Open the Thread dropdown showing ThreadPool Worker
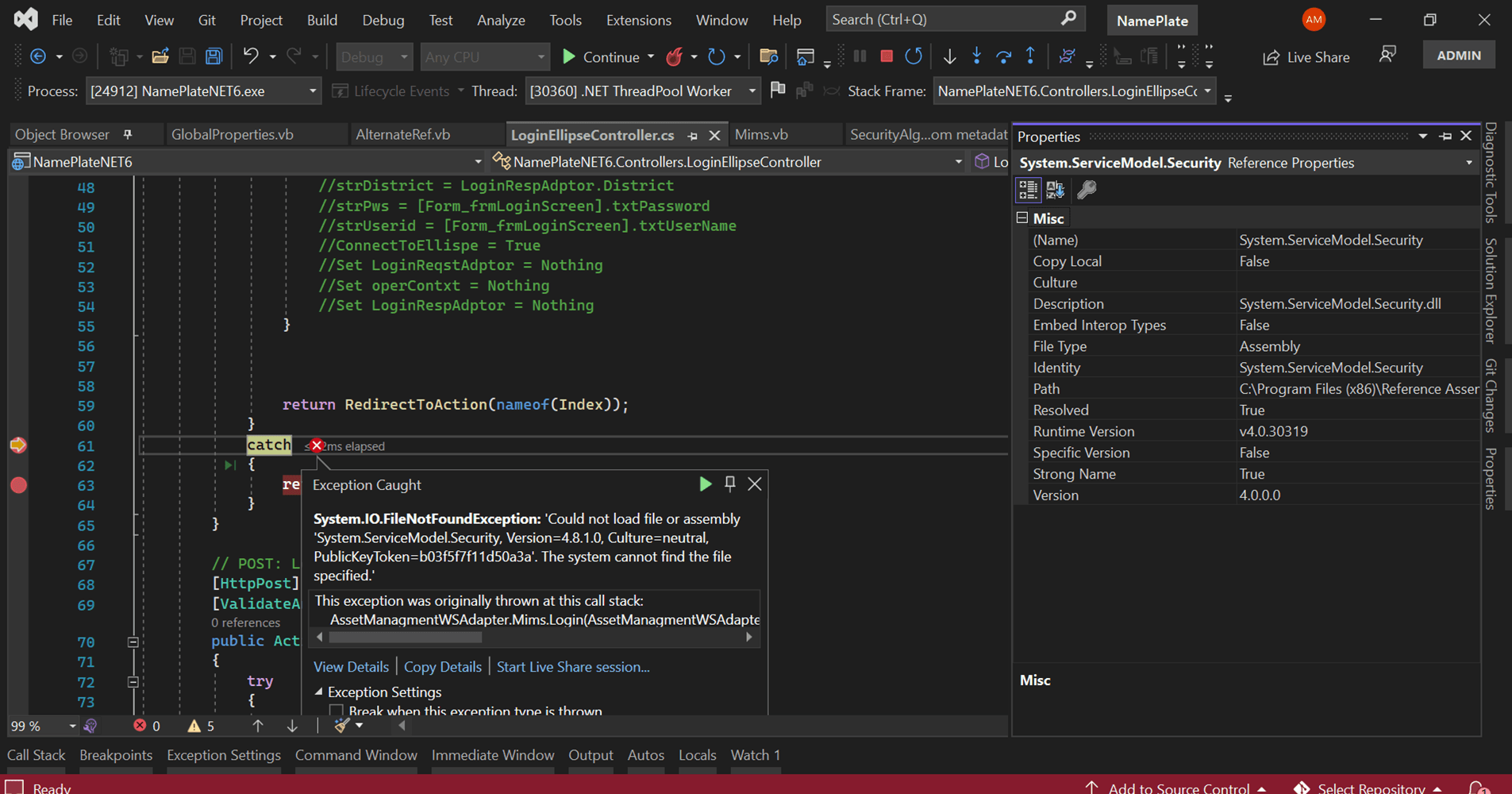 (x=752, y=91)
